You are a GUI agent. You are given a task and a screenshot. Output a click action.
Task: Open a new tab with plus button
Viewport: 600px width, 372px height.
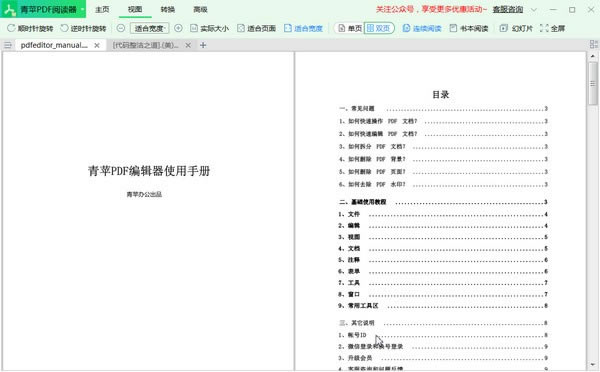[203, 45]
